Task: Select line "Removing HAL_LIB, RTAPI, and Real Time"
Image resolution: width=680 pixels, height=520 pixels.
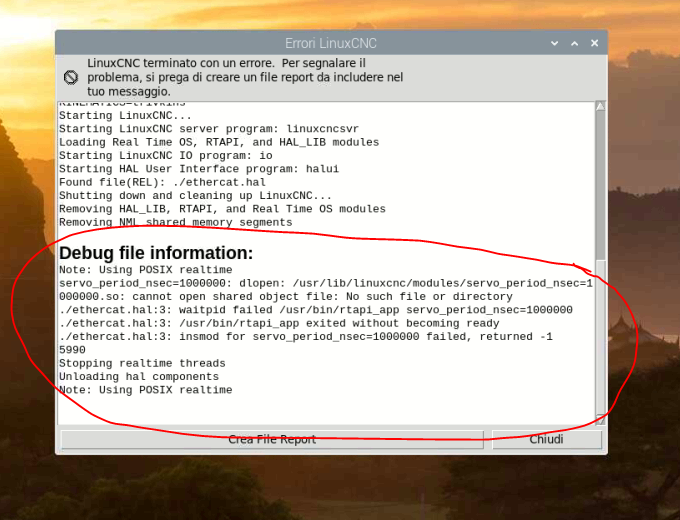Action: 222,209
